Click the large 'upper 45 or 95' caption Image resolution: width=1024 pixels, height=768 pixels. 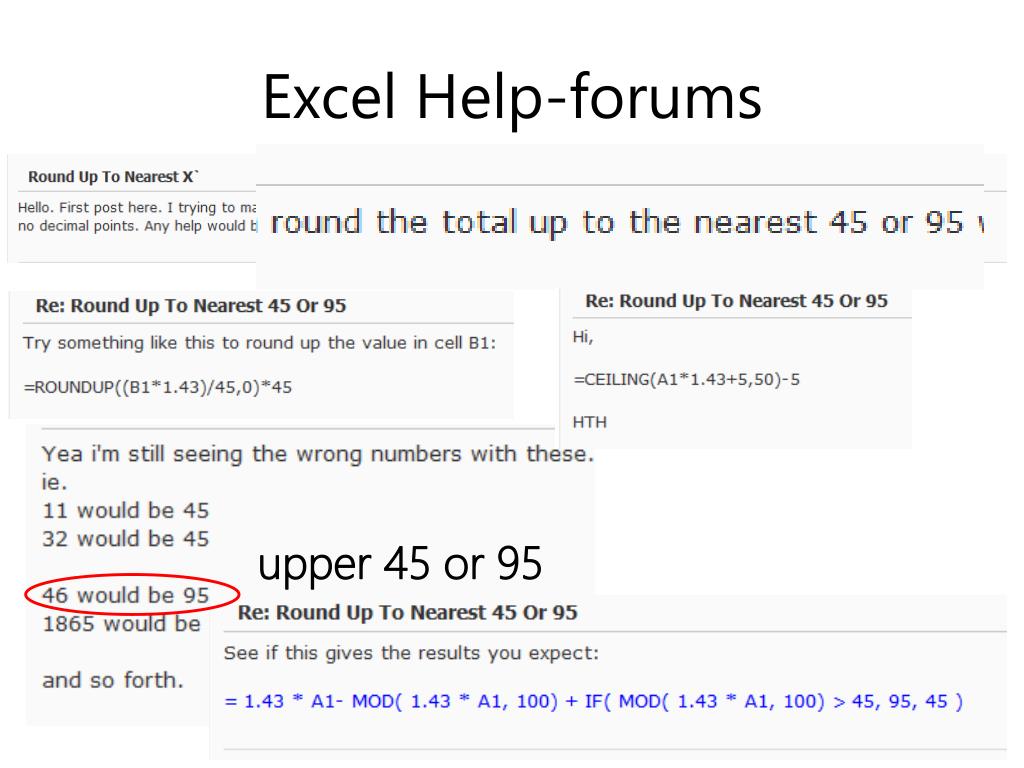400,565
